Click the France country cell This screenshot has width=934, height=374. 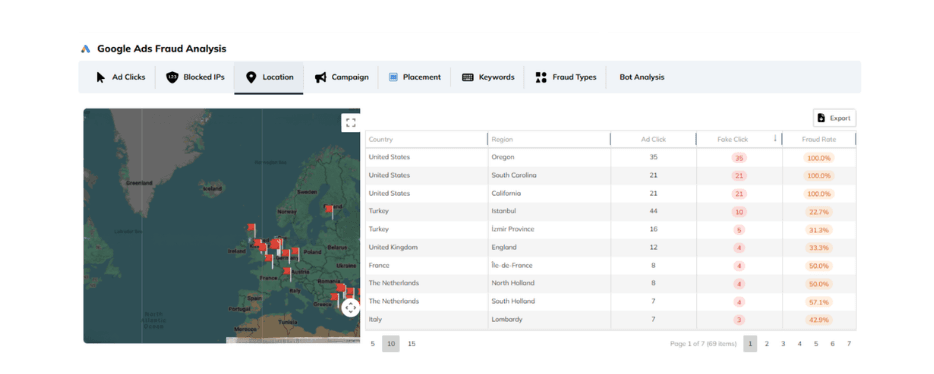tap(426, 265)
